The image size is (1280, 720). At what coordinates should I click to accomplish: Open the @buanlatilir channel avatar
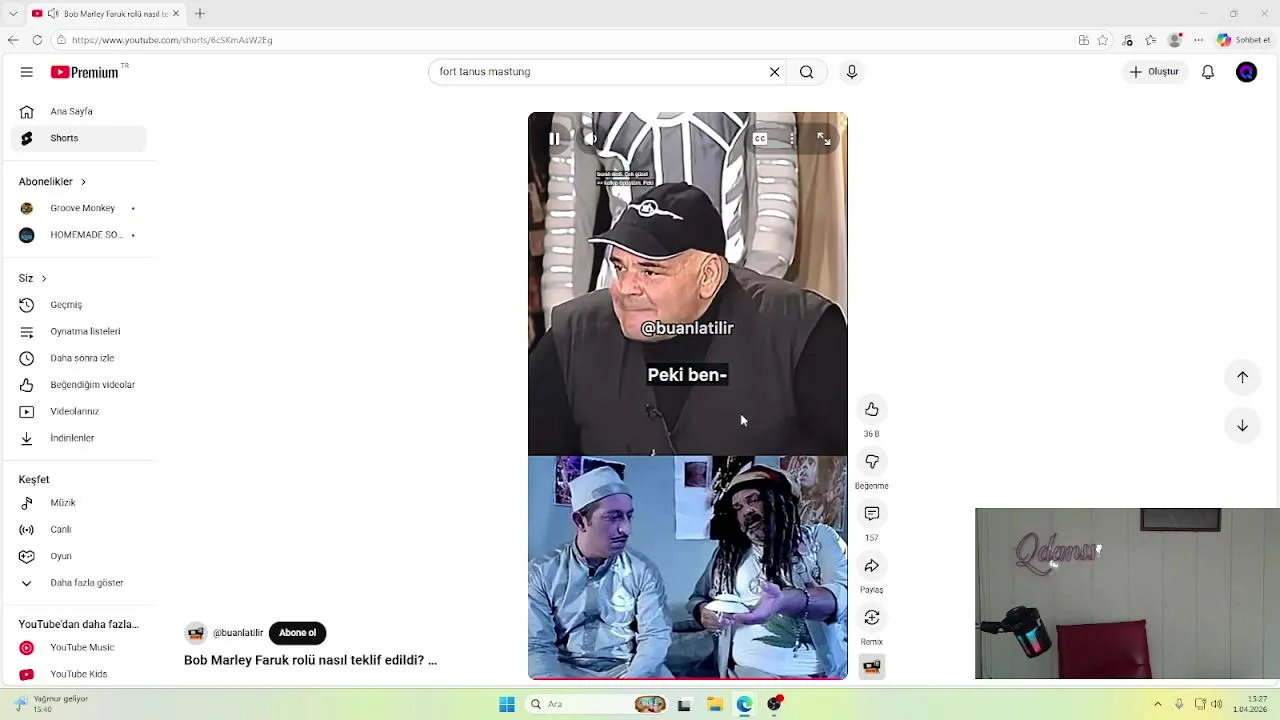tap(195, 633)
